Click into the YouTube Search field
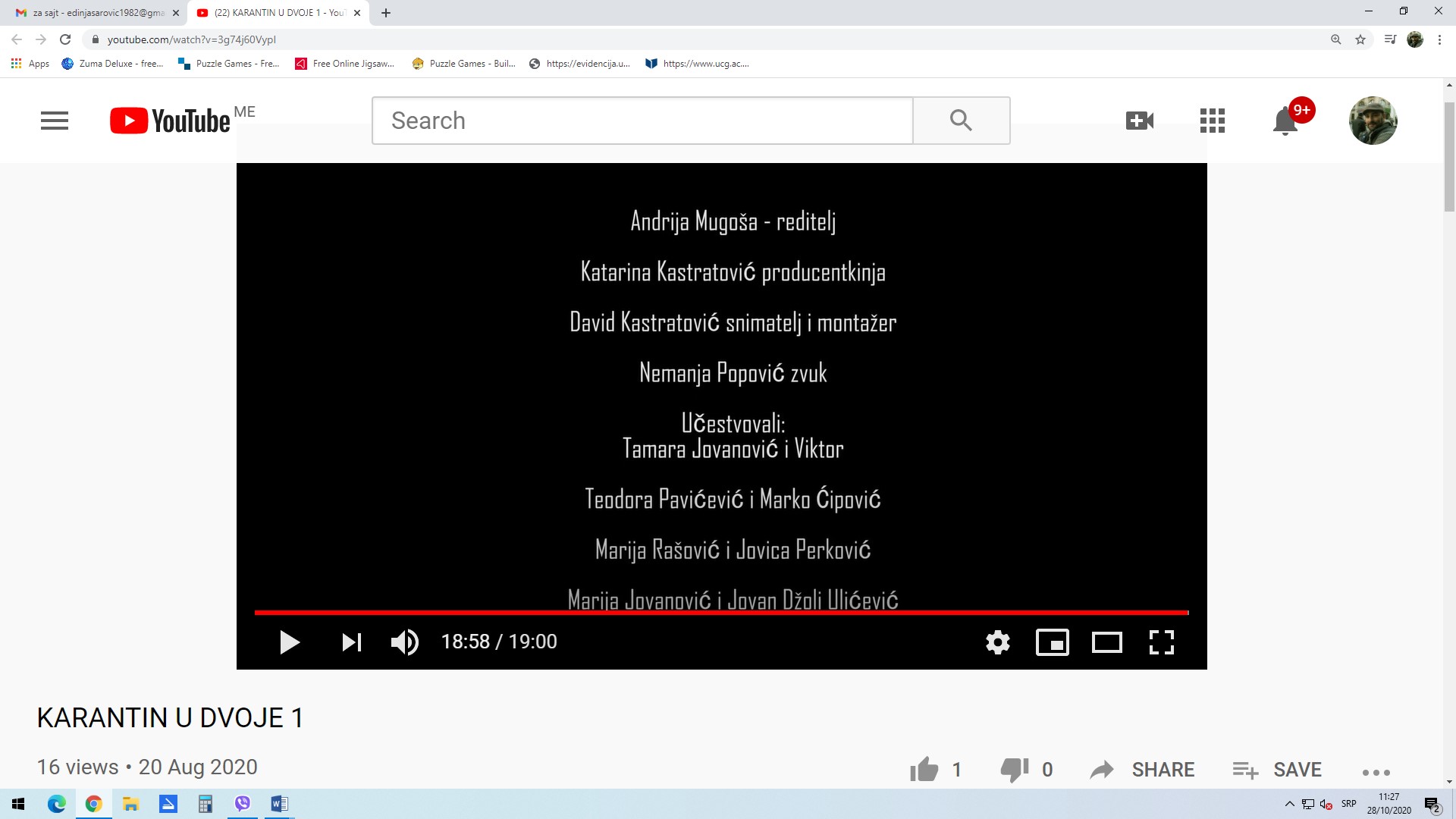1456x819 pixels. [642, 121]
